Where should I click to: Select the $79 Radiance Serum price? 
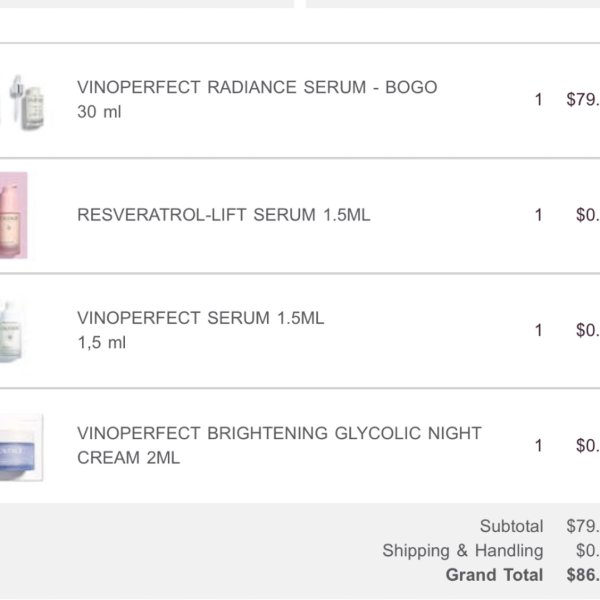(583, 99)
